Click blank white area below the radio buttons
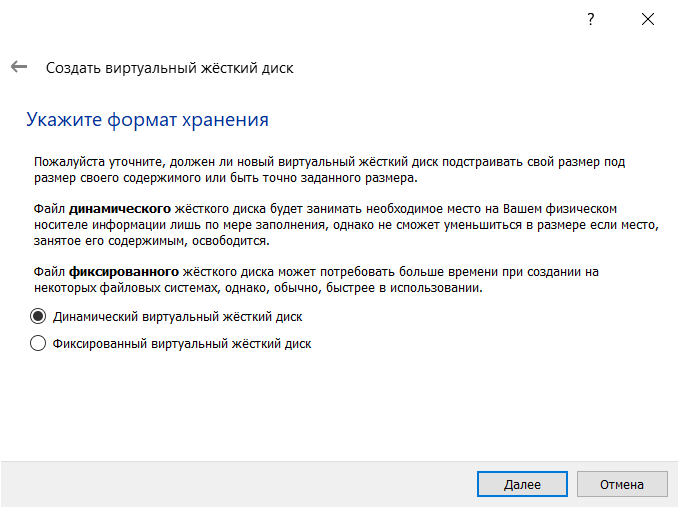679x508 pixels. tap(340, 407)
